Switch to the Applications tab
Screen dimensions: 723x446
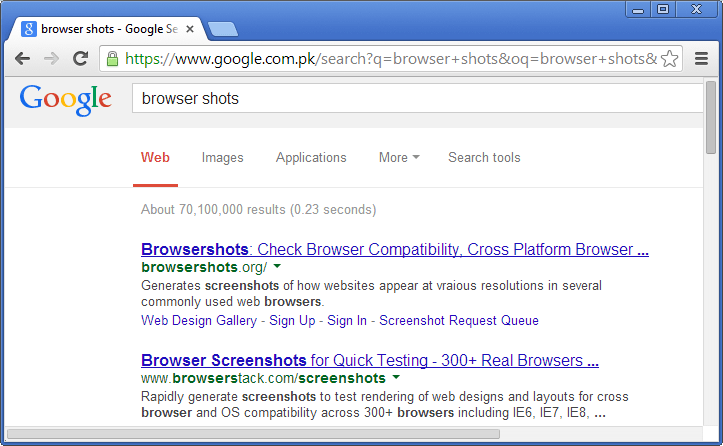[x=311, y=158]
